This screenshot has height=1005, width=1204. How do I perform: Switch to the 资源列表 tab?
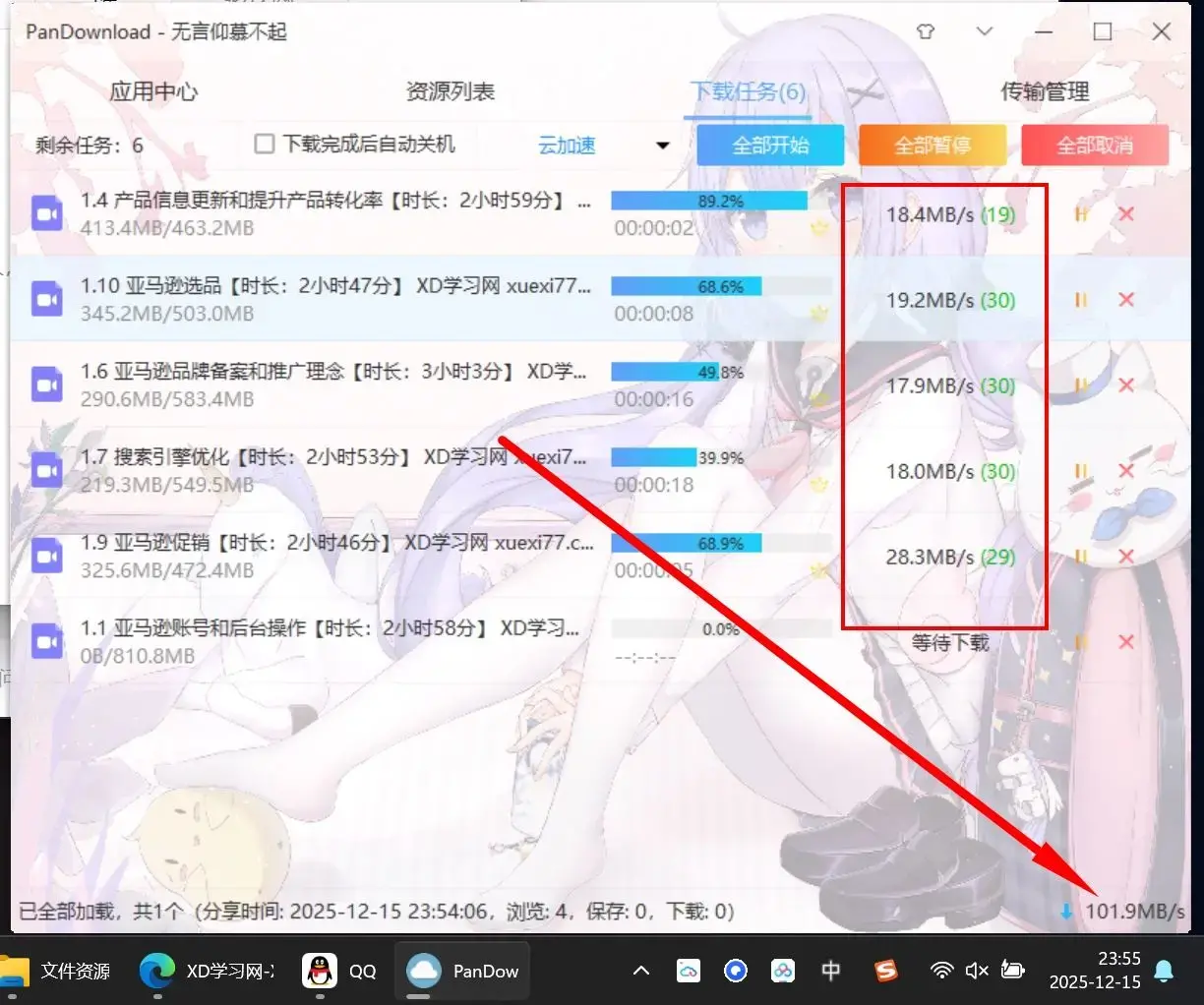[450, 91]
